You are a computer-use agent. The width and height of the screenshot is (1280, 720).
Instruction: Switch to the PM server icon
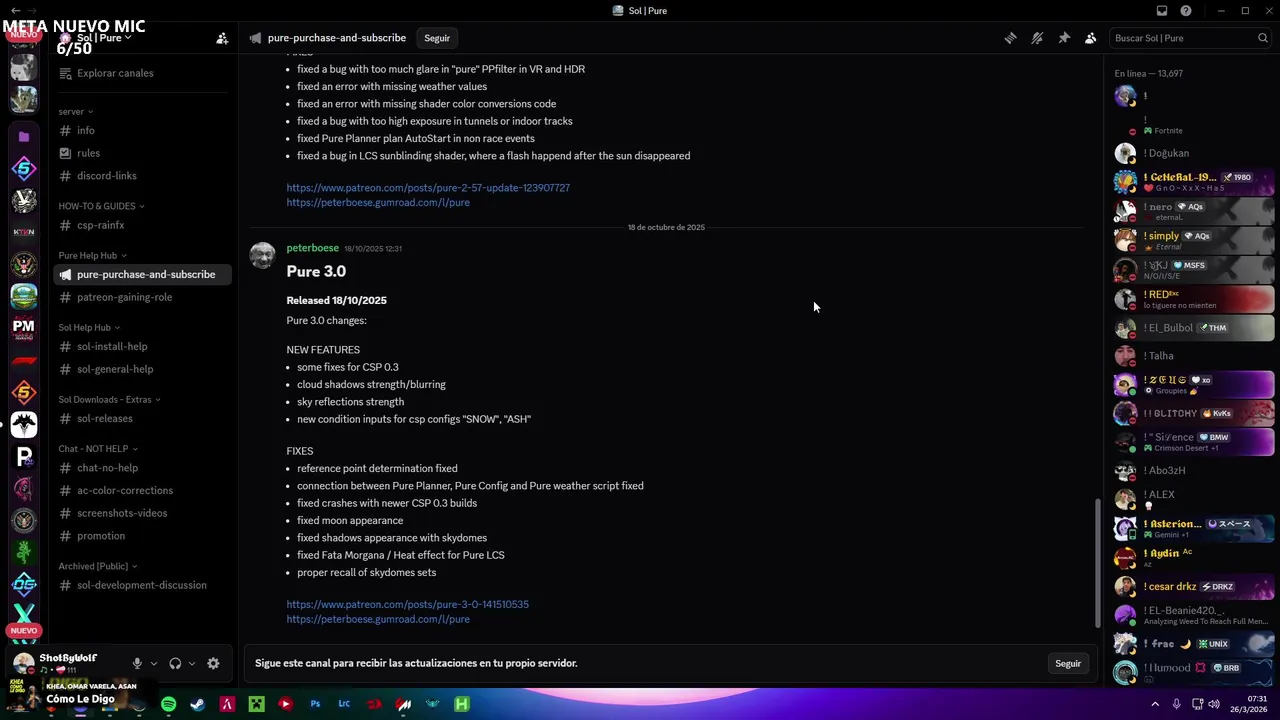[x=24, y=328]
